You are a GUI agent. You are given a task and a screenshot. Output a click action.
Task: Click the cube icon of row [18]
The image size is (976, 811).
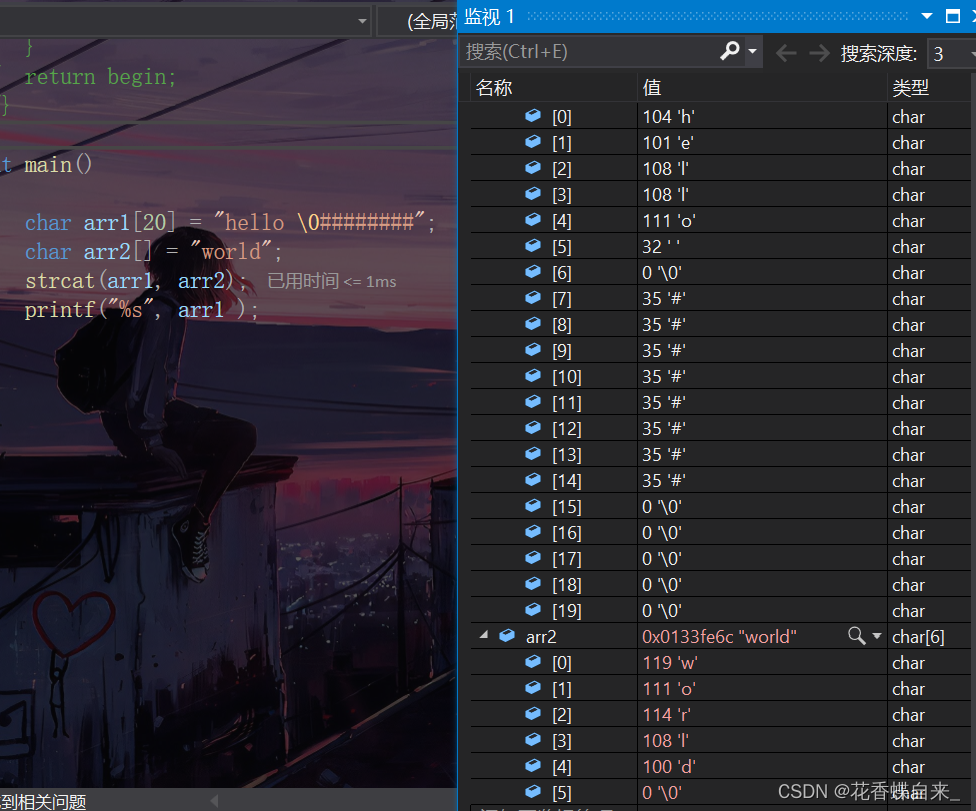pos(533,583)
